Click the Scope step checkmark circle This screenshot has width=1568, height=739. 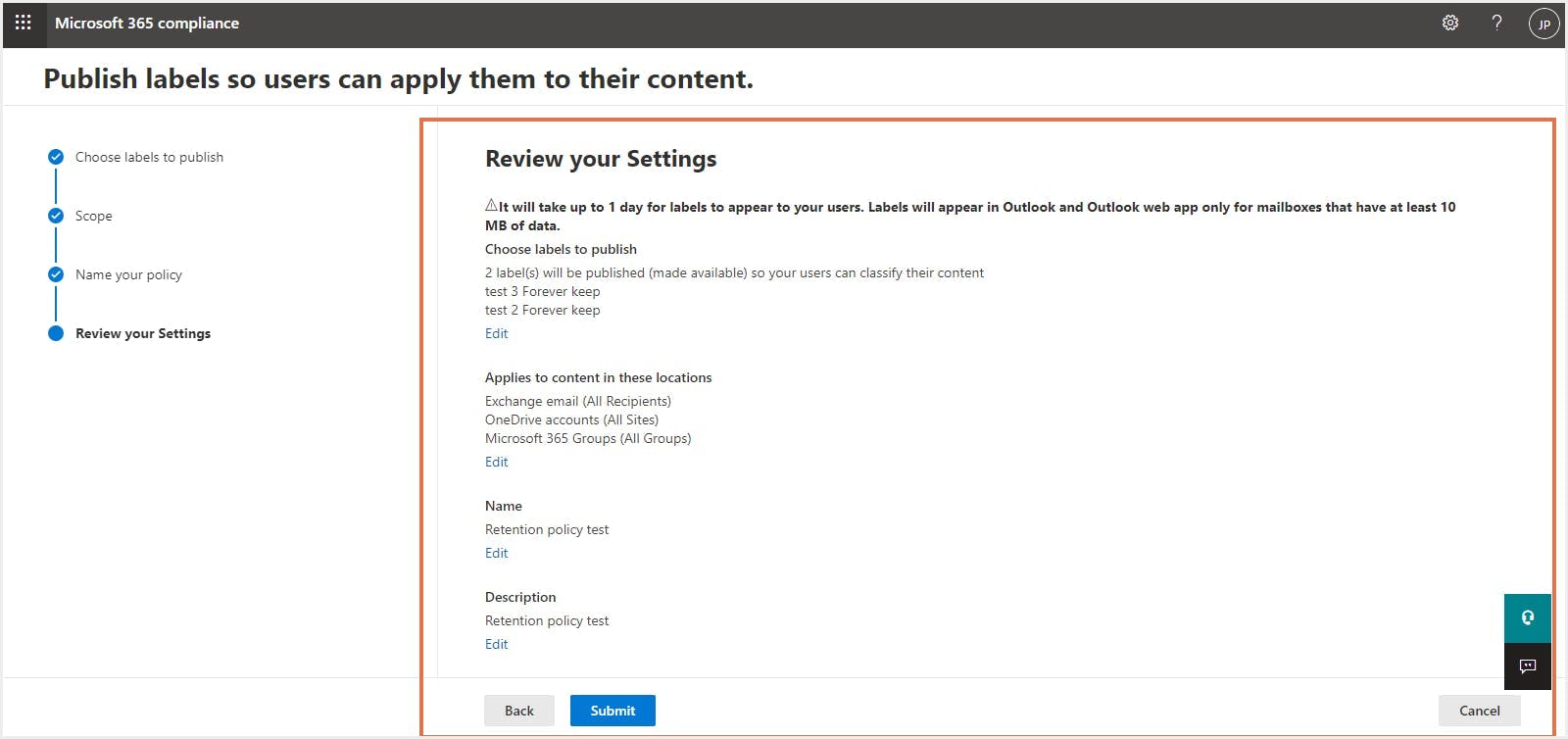[56, 216]
